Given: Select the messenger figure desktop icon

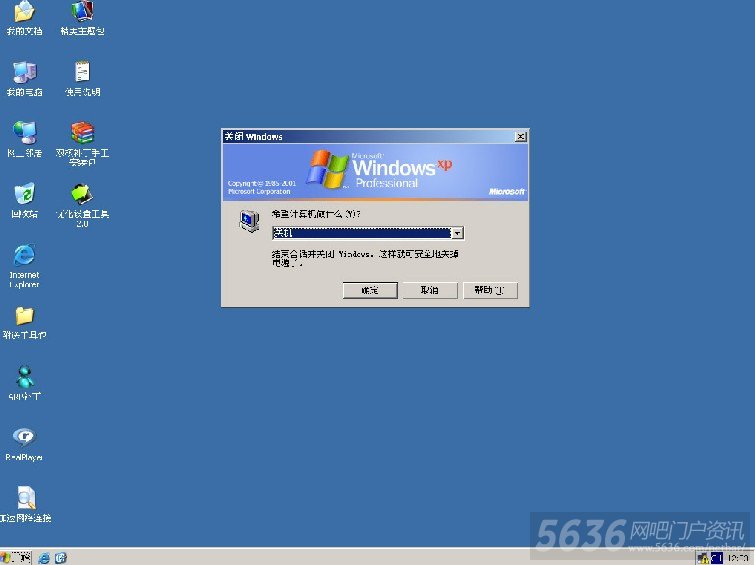Looking at the screenshot, I should (x=24, y=383).
